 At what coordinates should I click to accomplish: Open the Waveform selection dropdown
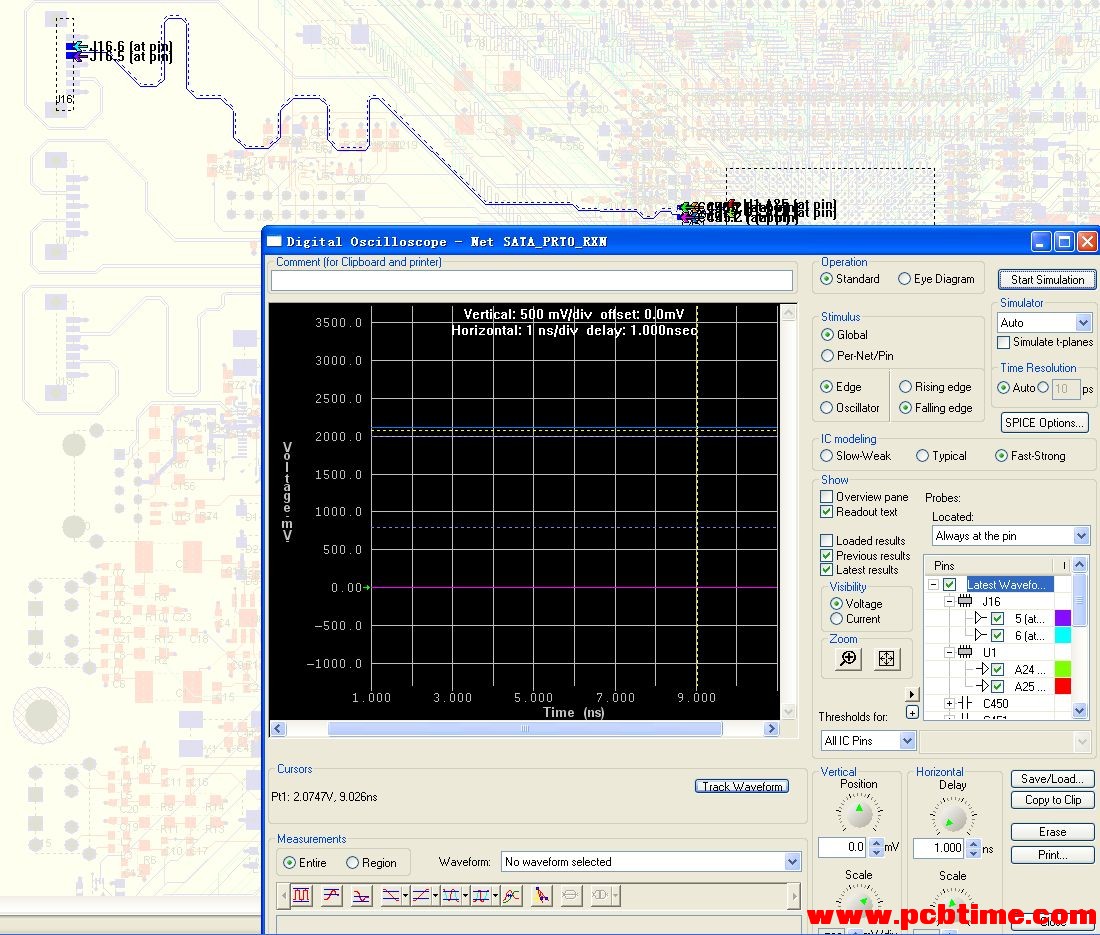pos(792,862)
